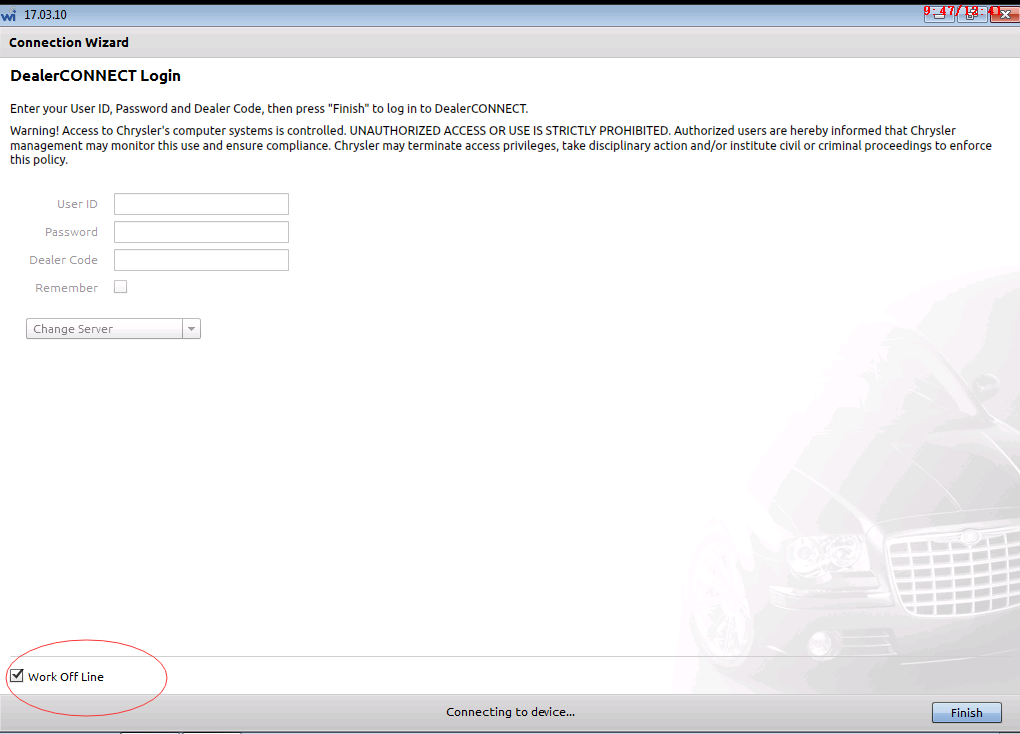Screen dimensions: 1020x734
Task: Click the 'Connection Wizard' title text
Action: pyautogui.click(x=68, y=42)
